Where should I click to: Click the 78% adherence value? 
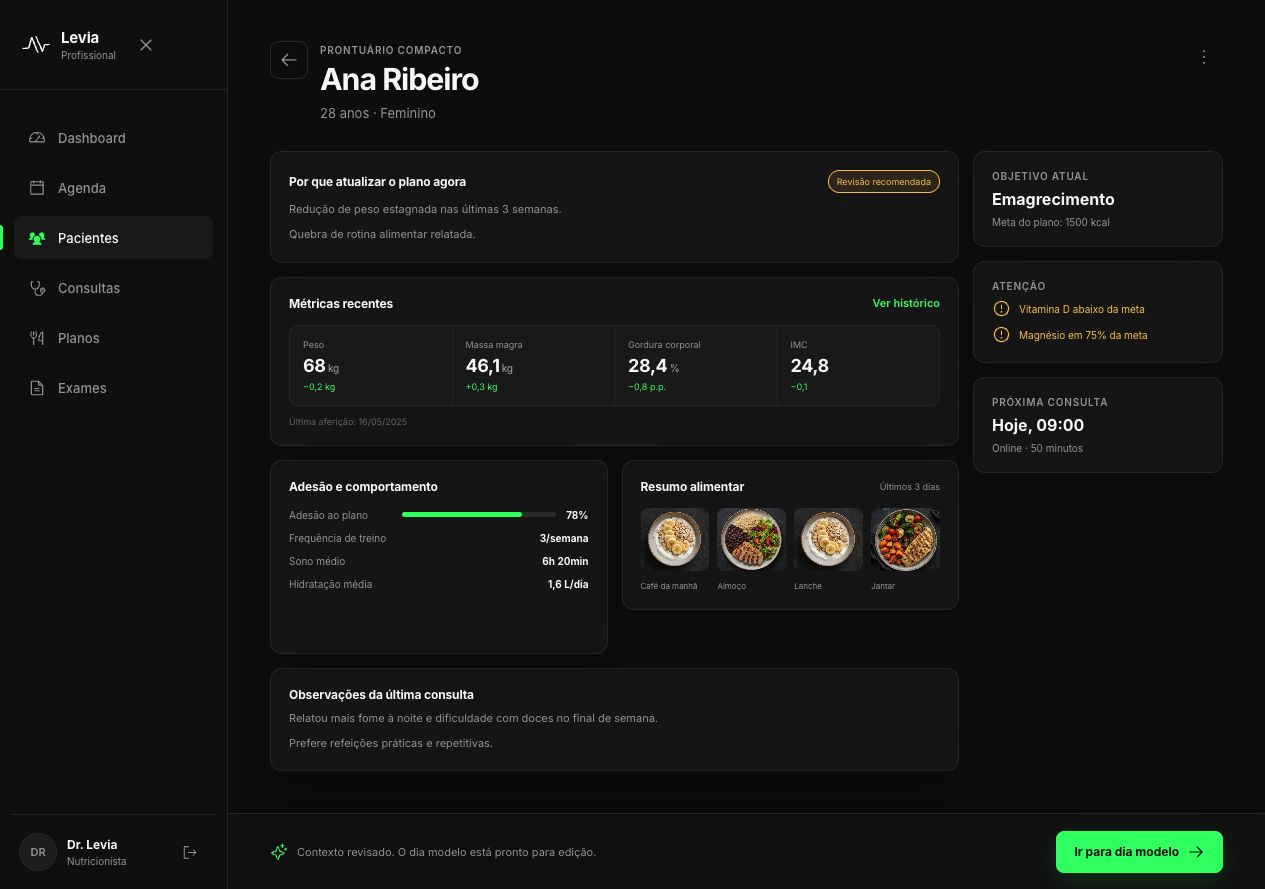tap(577, 515)
